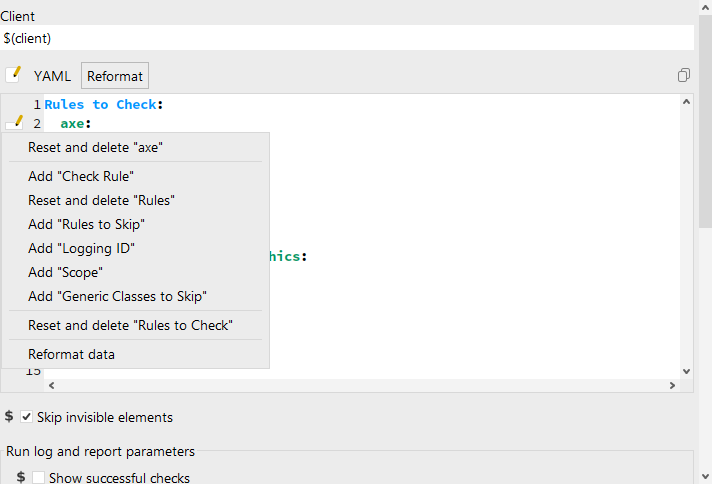Click the dollar icon beside Show successful checks

click(x=22, y=478)
